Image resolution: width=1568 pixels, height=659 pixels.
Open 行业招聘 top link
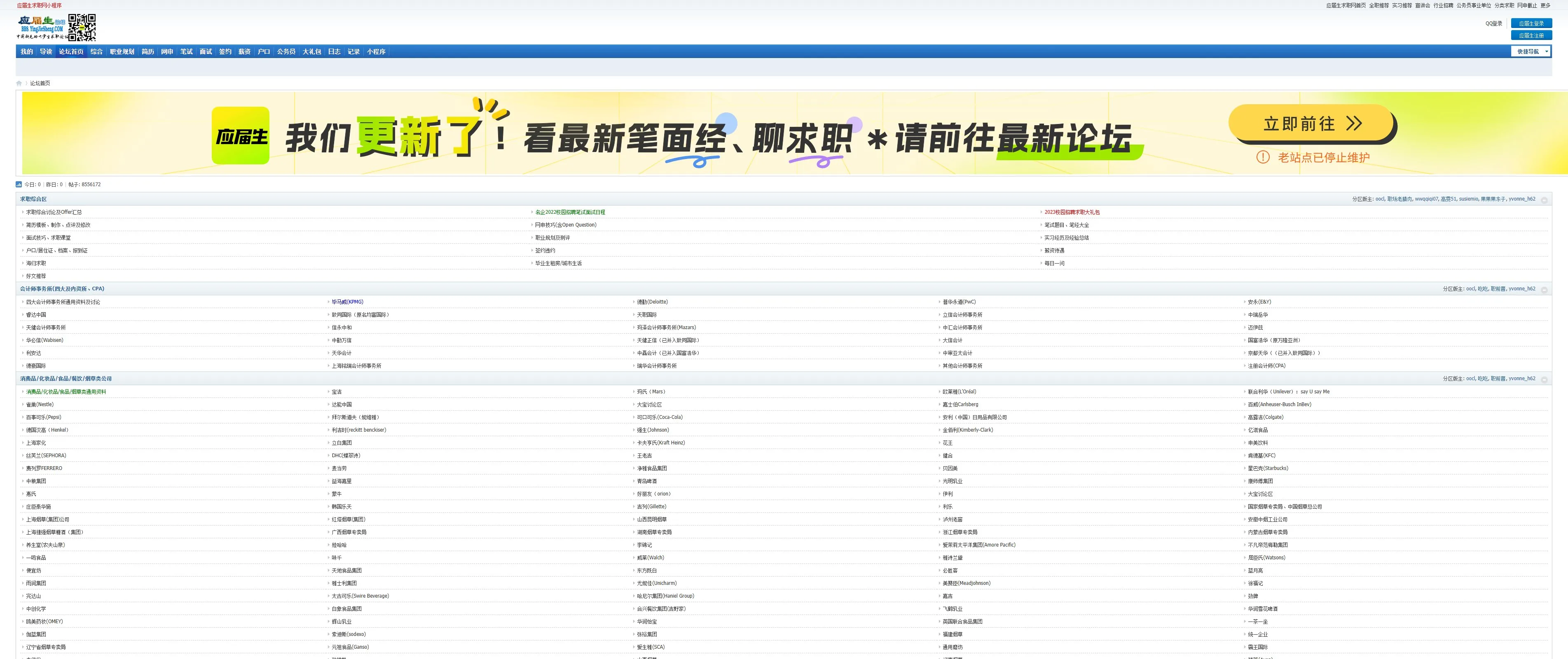pyautogui.click(x=1443, y=5)
